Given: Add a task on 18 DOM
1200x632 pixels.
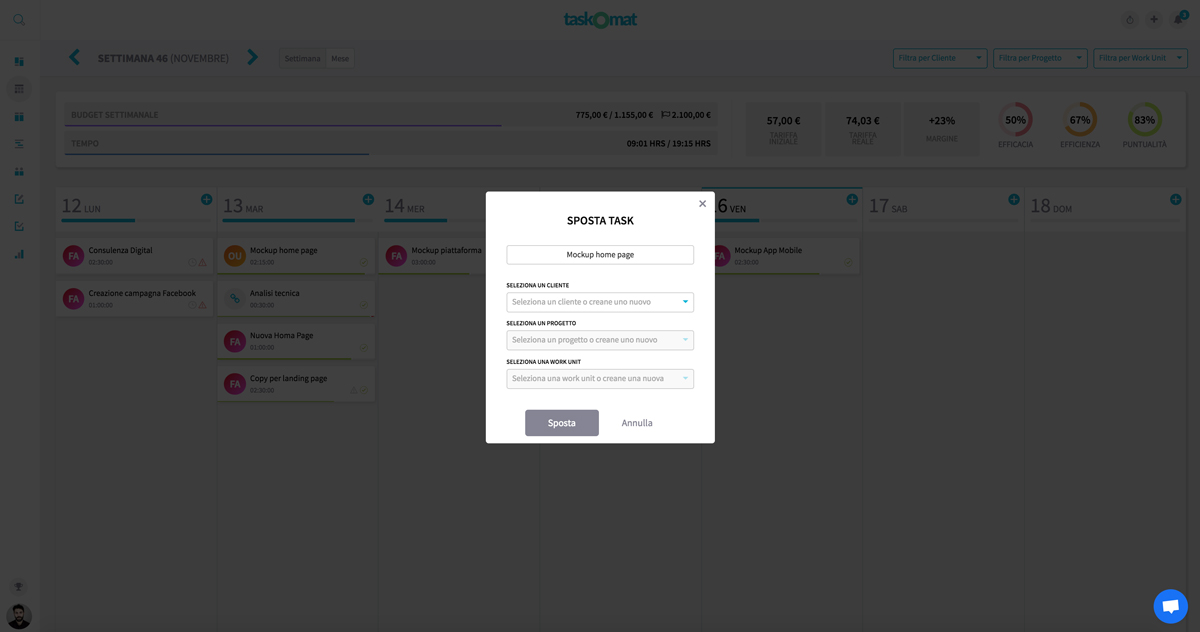Looking at the screenshot, I should (x=1176, y=200).
